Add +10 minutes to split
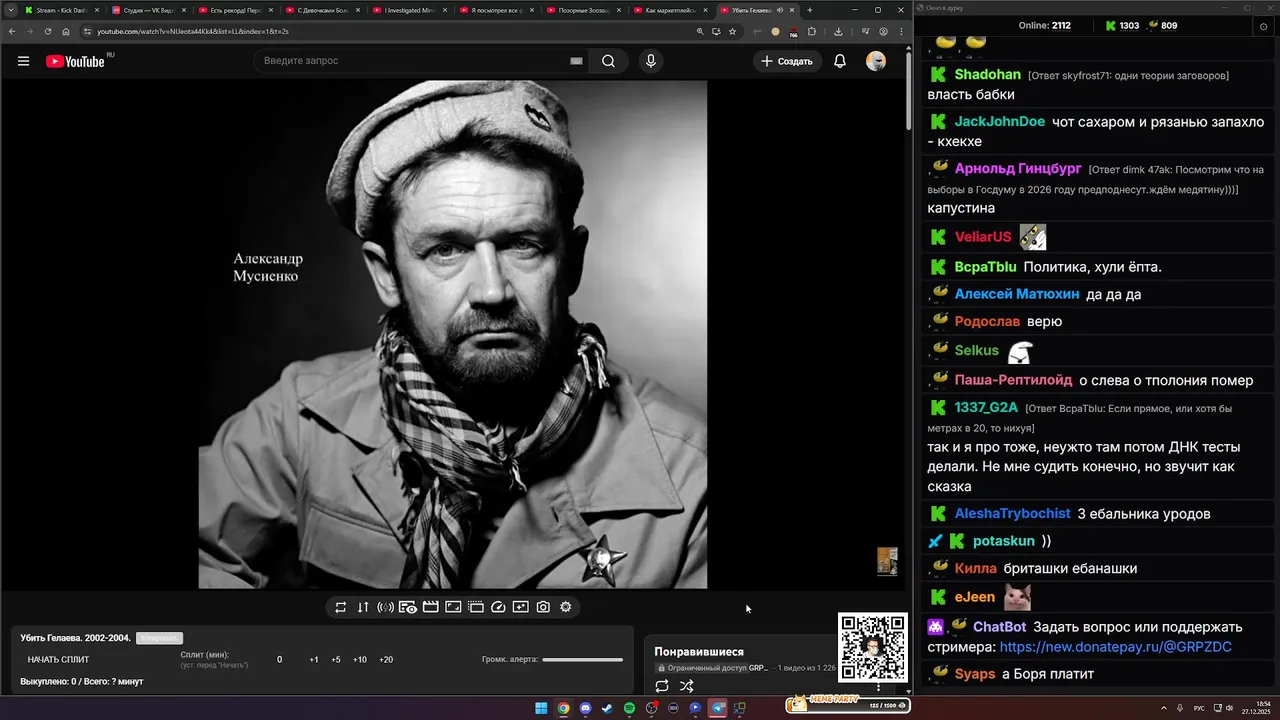The height and width of the screenshot is (720, 1280). 360,660
